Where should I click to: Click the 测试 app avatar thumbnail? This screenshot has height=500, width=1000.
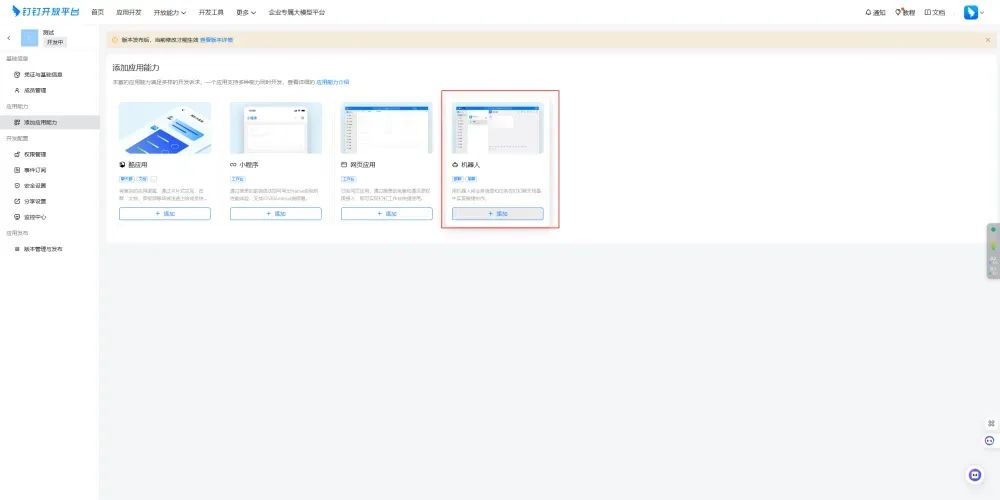29,38
